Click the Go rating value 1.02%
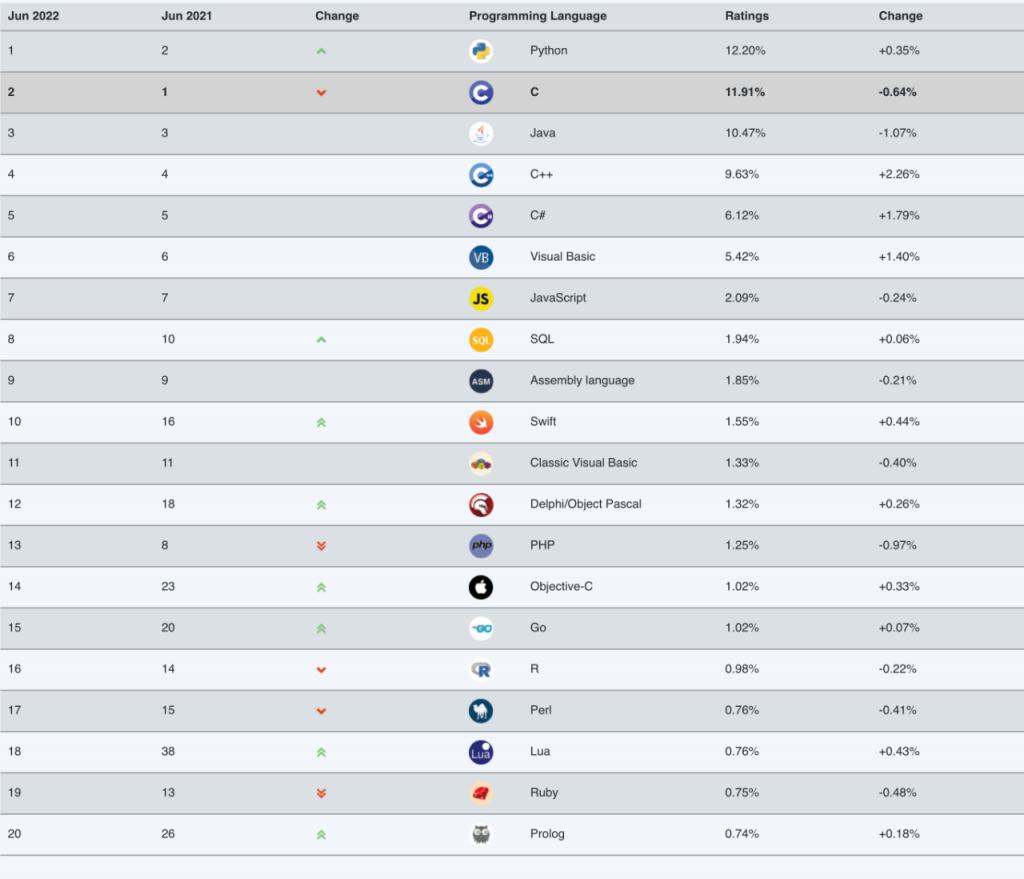 (x=742, y=628)
